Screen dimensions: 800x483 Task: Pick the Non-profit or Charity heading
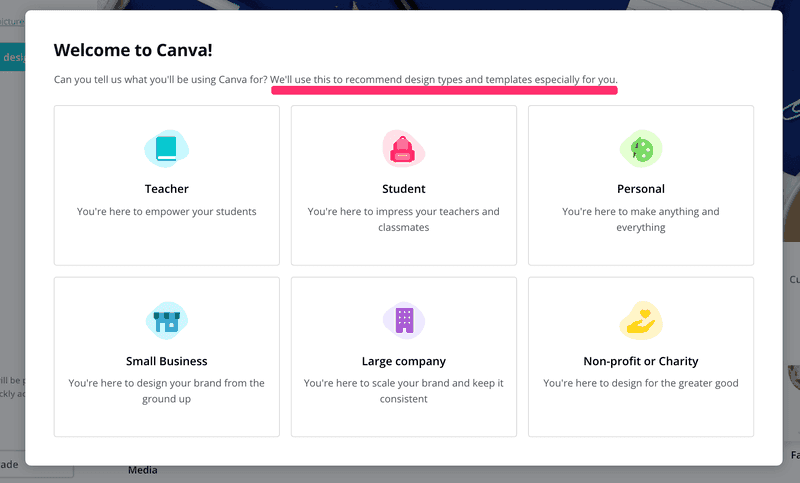[641, 361]
